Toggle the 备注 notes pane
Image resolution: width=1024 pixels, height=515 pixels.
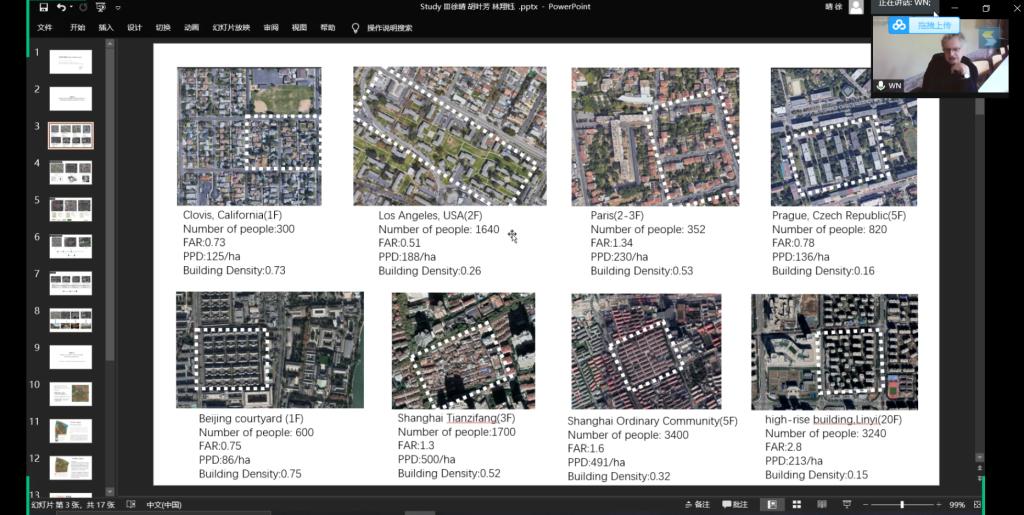696,504
